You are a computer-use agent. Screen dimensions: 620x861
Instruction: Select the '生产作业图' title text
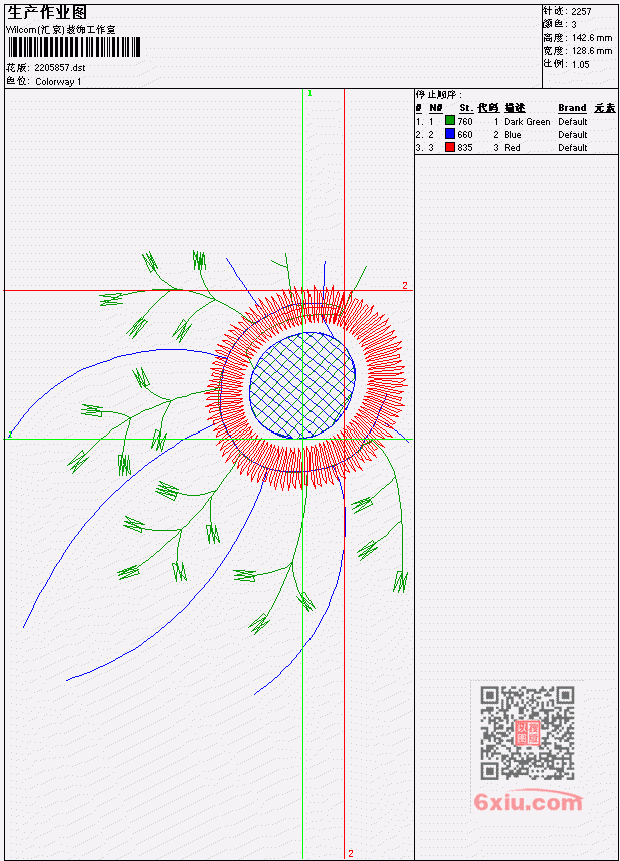tap(47, 13)
